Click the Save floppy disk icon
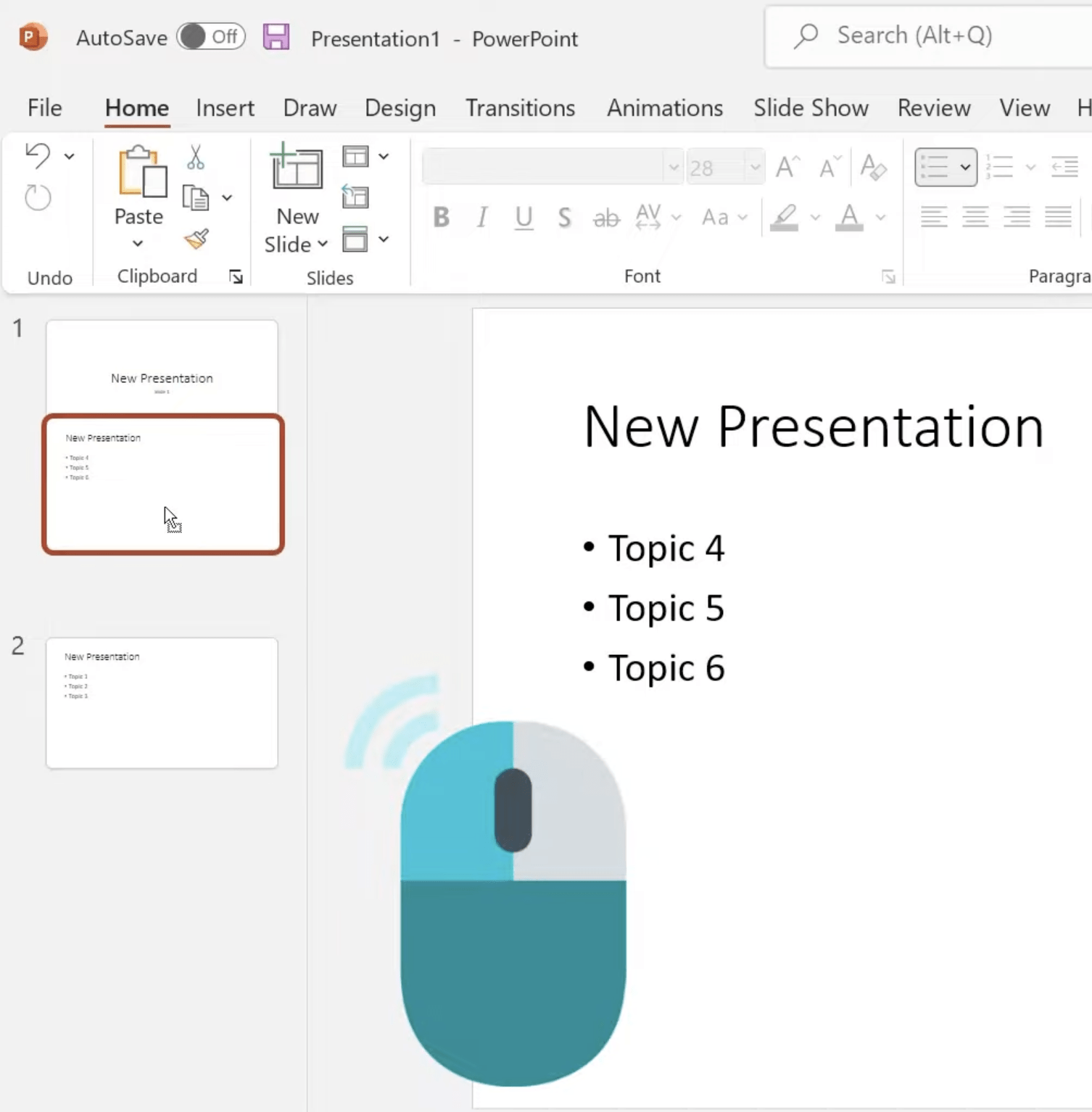This screenshot has width=1092, height=1112. point(276,37)
